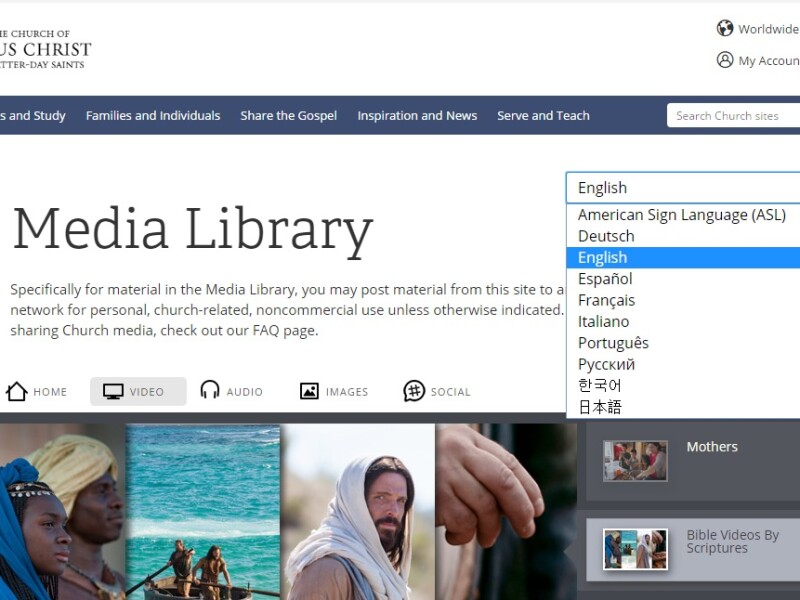This screenshot has width=800, height=600.
Task: Pick American Sign Language (ASL) option
Action: (x=681, y=215)
